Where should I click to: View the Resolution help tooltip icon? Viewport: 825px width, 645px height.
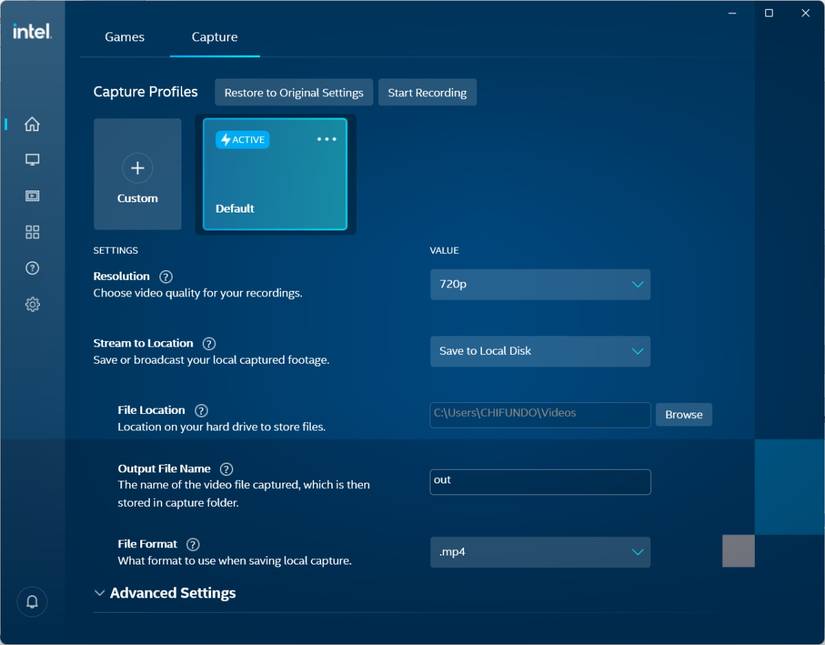pyautogui.click(x=166, y=276)
